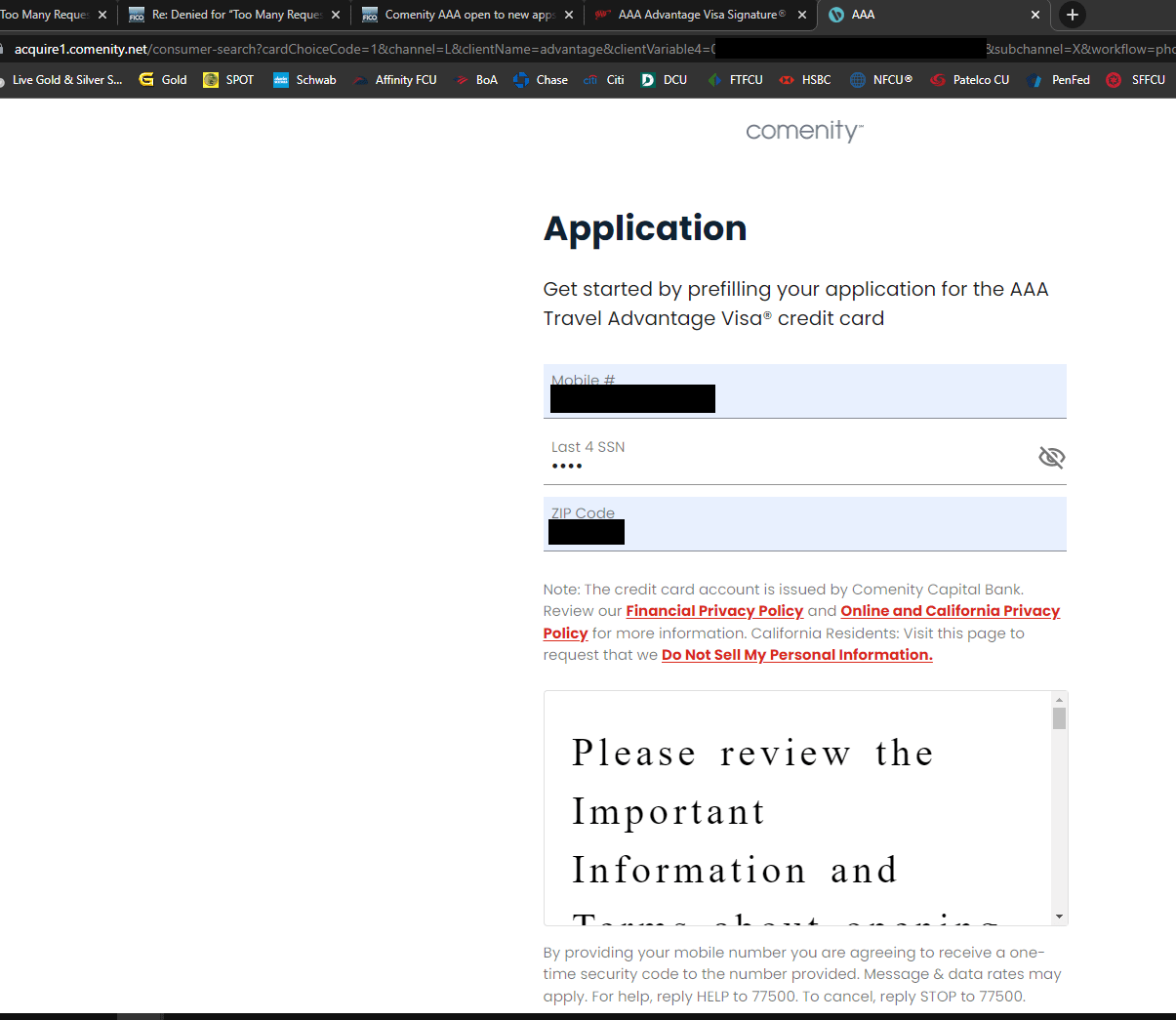Open the Gold bookmark

(x=163, y=80)
